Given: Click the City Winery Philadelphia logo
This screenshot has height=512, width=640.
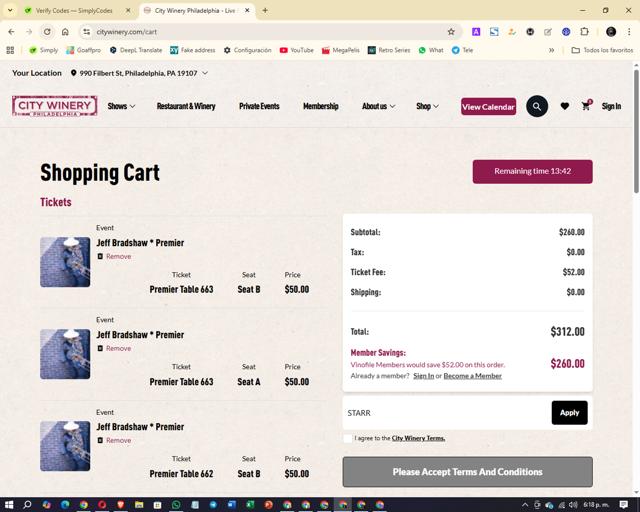Looking at the screenshot, I should click(55, 106).
